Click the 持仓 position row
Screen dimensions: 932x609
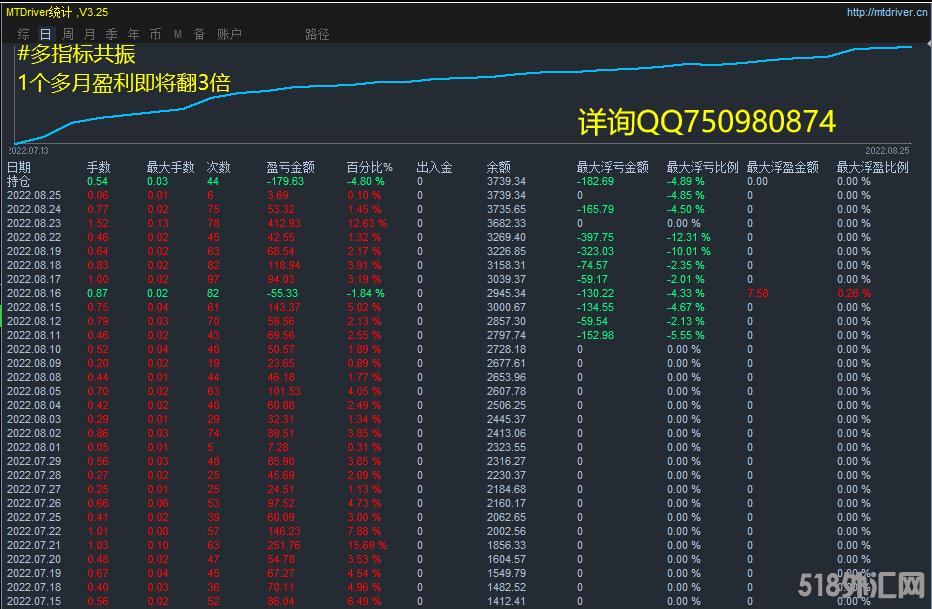coord(19,181)
